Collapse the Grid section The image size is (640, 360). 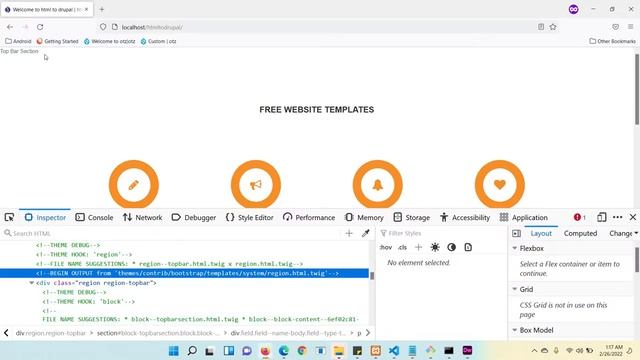(515, 289)
